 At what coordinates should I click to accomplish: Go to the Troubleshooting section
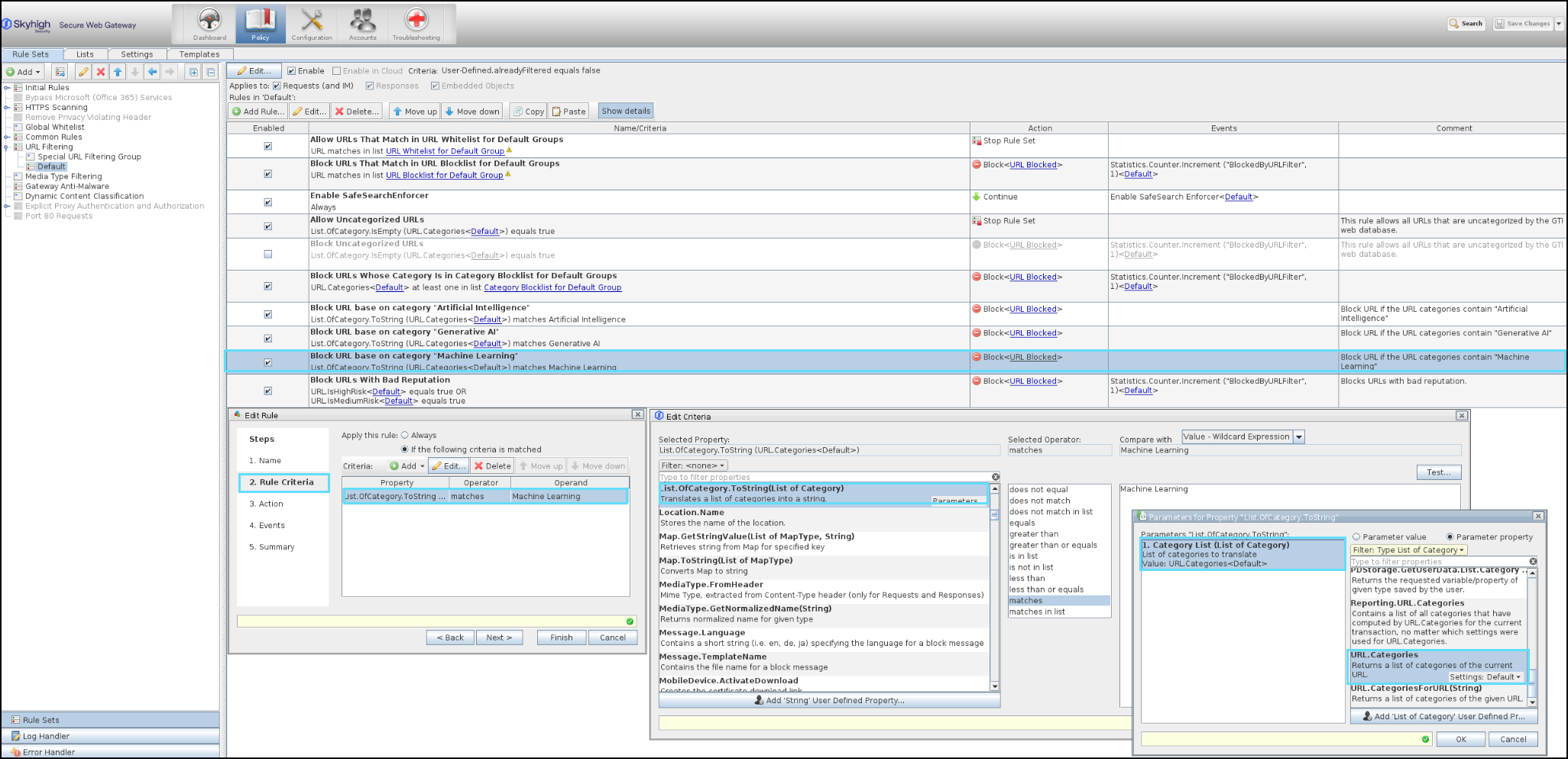(416, 24)
